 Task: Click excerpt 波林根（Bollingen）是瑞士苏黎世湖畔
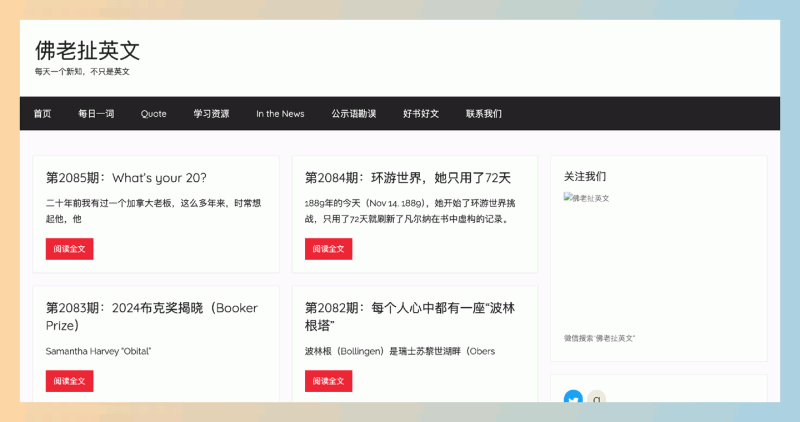click(399, 351)
